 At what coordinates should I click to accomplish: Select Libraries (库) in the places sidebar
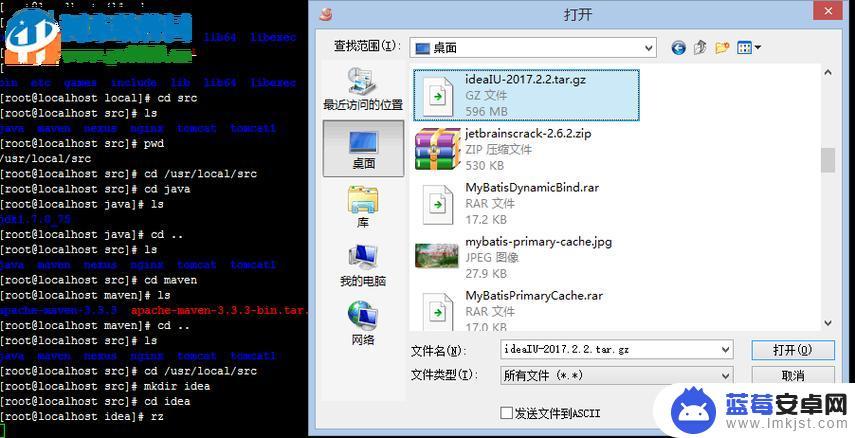[363, 207]
